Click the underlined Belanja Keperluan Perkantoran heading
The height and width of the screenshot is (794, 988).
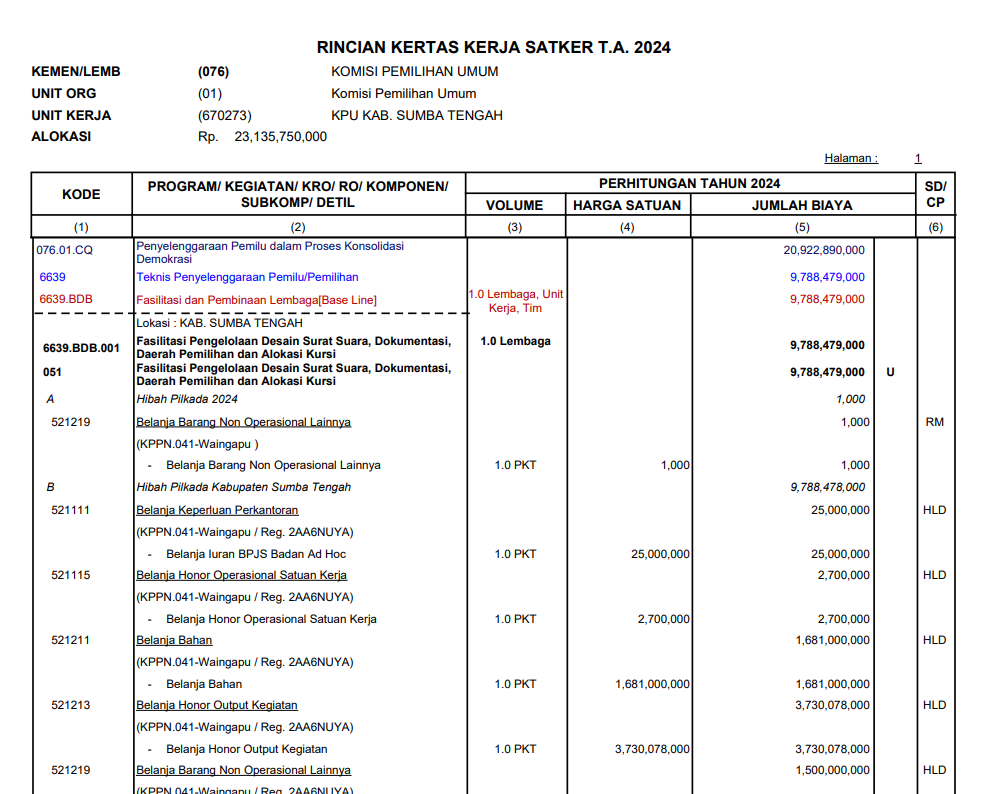[x=217, y=510]
